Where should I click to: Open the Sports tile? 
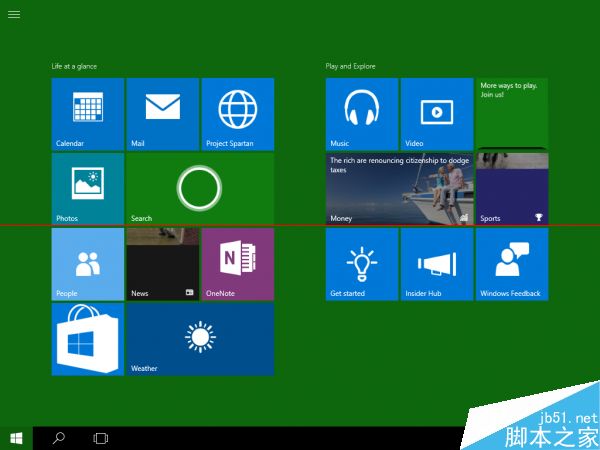[512, 189]
